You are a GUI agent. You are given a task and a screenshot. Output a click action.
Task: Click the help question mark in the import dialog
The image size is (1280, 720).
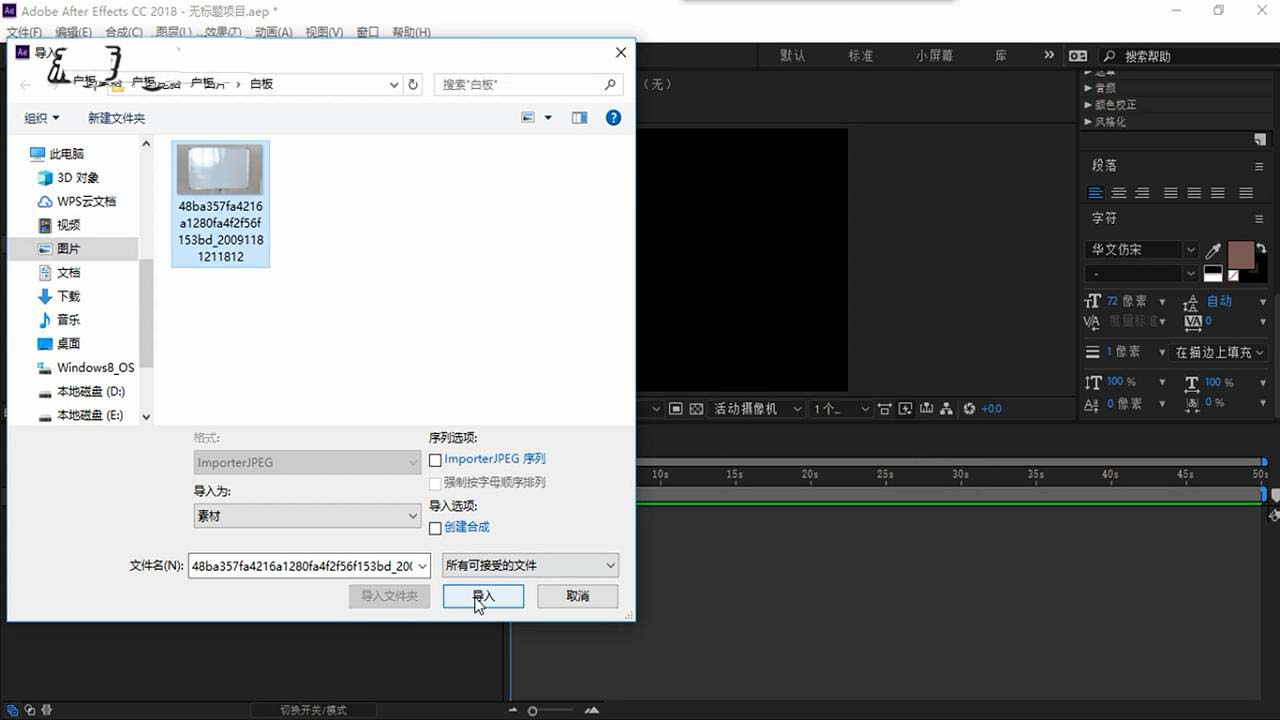pos(613,118)
